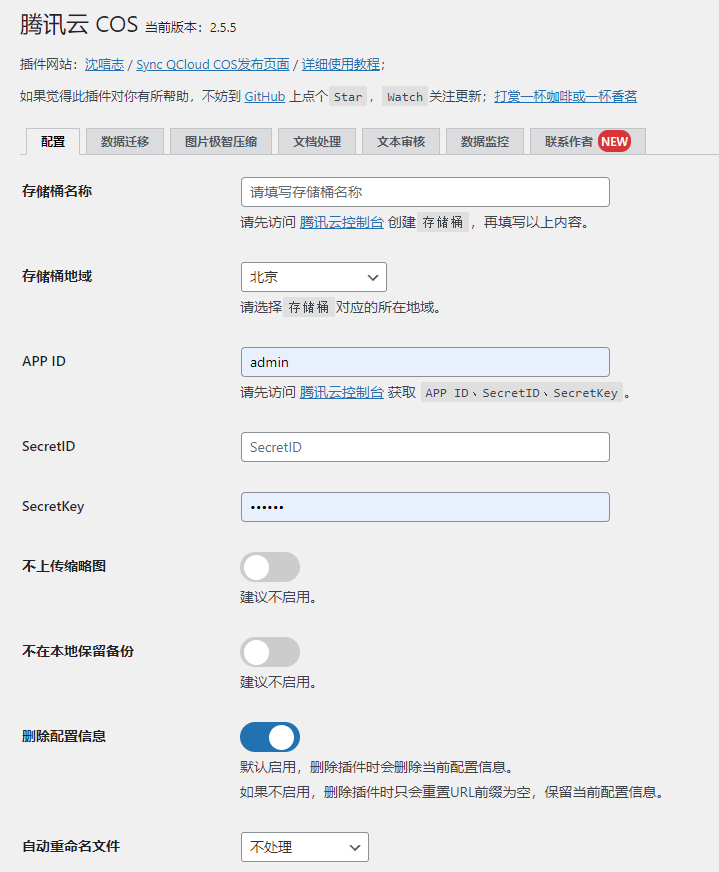Click the Star code label
719x872 pixels.
(348, 97)
